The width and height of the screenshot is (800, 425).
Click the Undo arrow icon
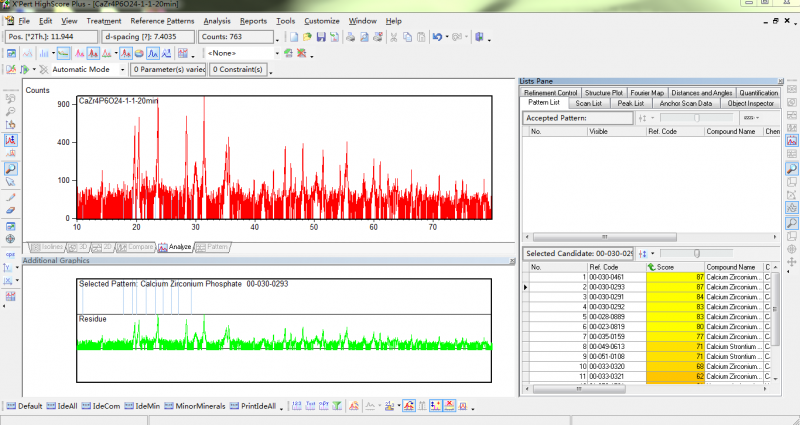[438, 37]
